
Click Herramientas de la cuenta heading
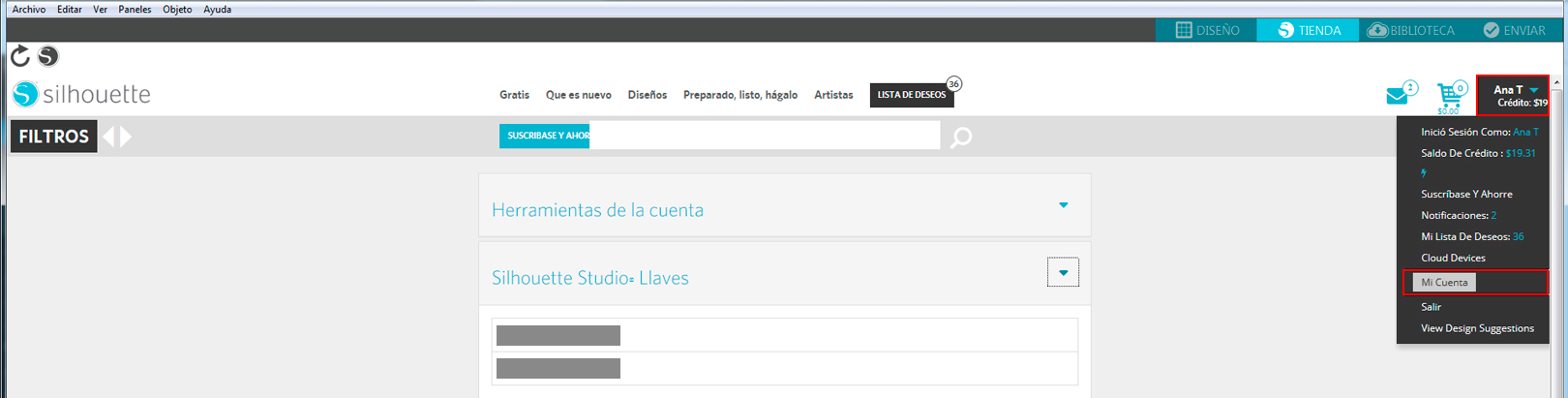[x=597, y=210]
